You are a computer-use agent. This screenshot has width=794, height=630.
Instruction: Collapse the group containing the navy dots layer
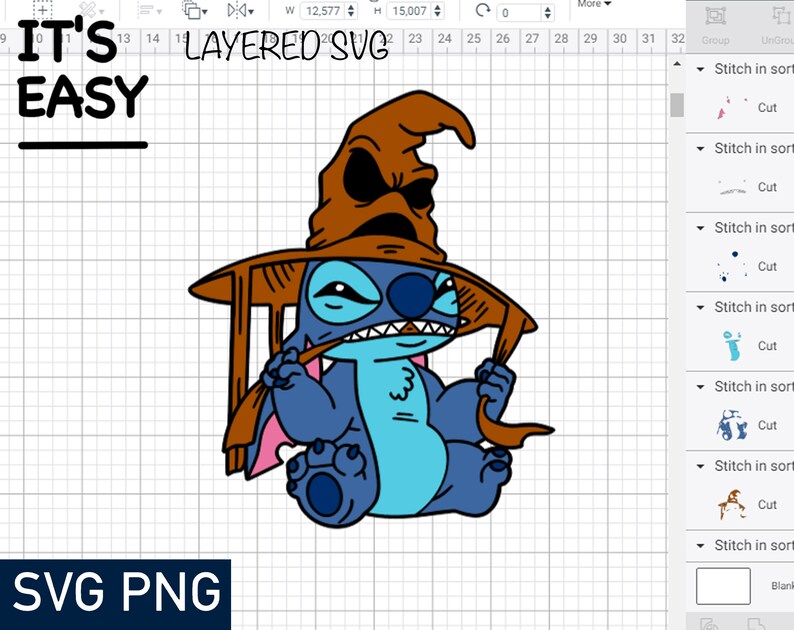[700, 228]
